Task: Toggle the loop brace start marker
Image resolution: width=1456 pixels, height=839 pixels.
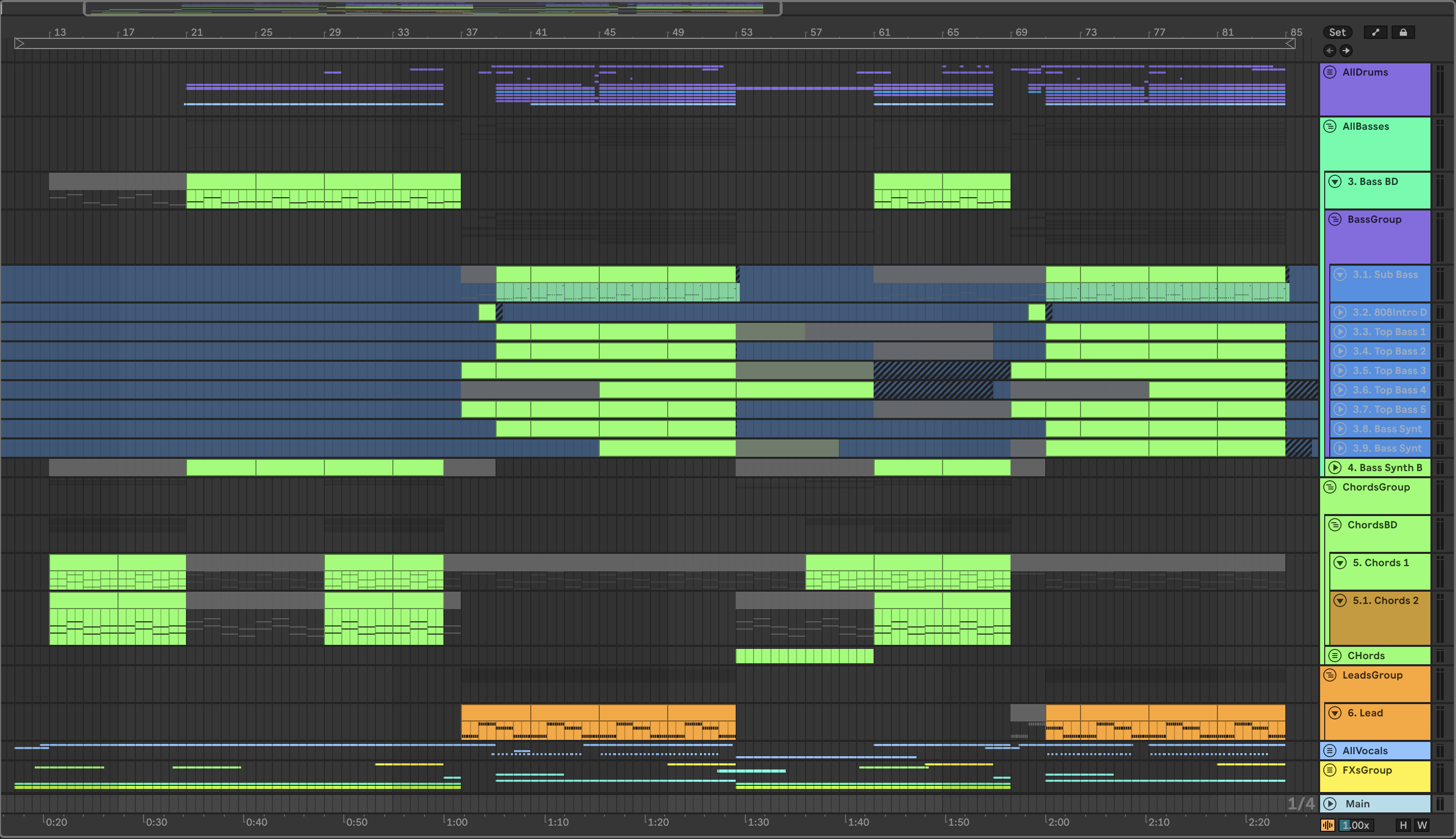Action: 19,43
